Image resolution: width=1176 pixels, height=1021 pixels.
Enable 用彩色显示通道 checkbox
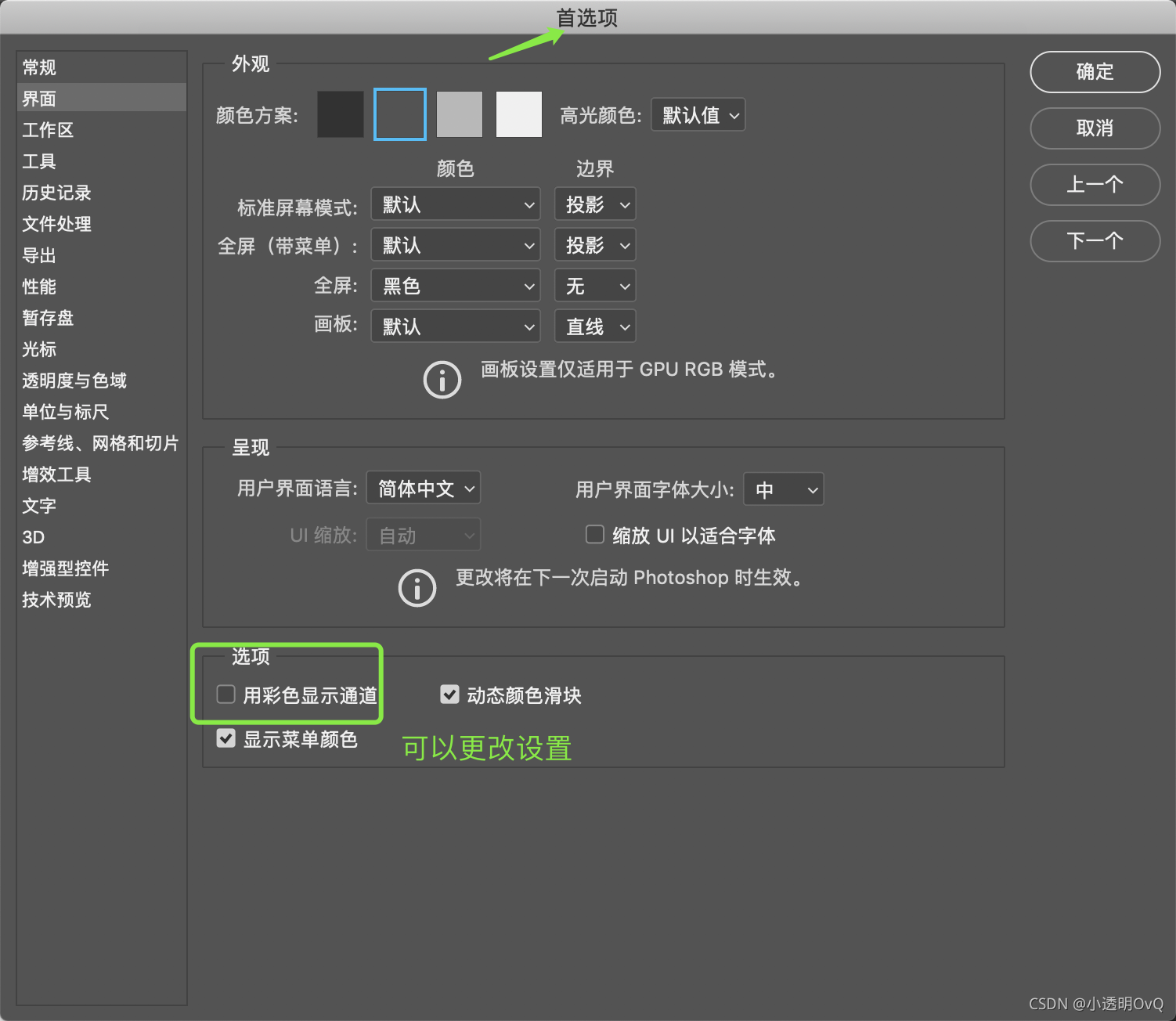(225, 694)
